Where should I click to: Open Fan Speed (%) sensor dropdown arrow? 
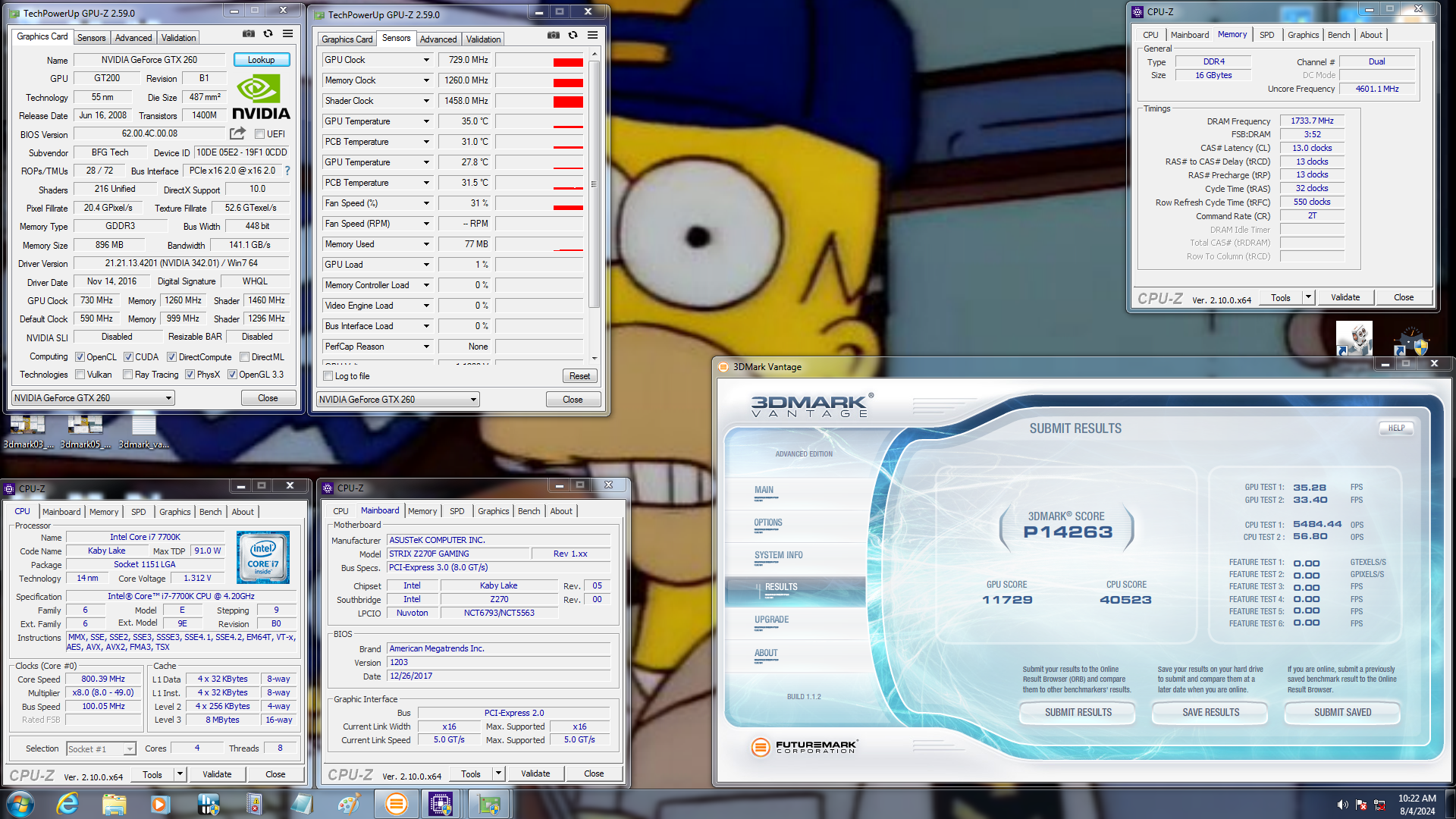(x=426, y=203)
